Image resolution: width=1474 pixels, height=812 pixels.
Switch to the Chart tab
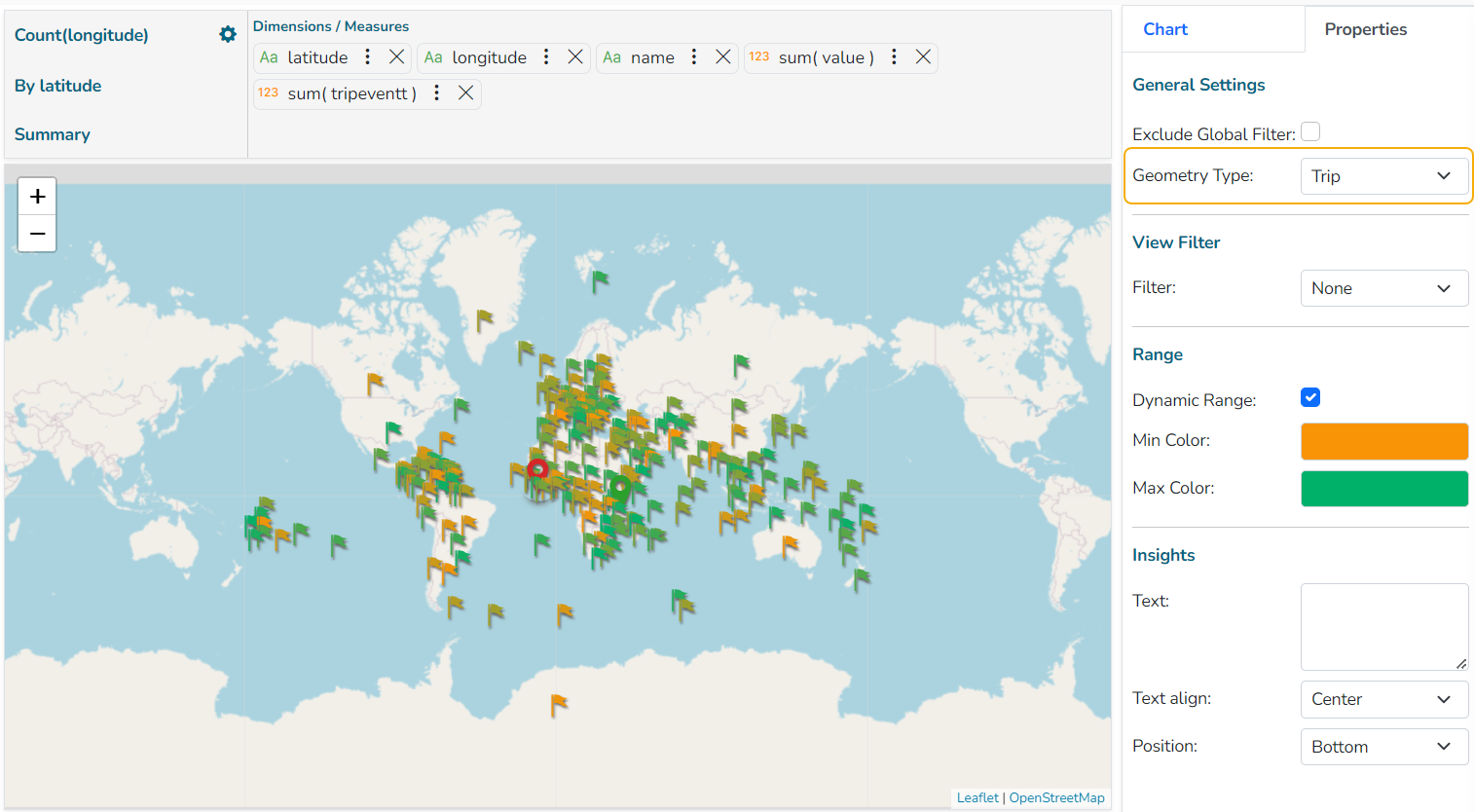coord(1165,29)
